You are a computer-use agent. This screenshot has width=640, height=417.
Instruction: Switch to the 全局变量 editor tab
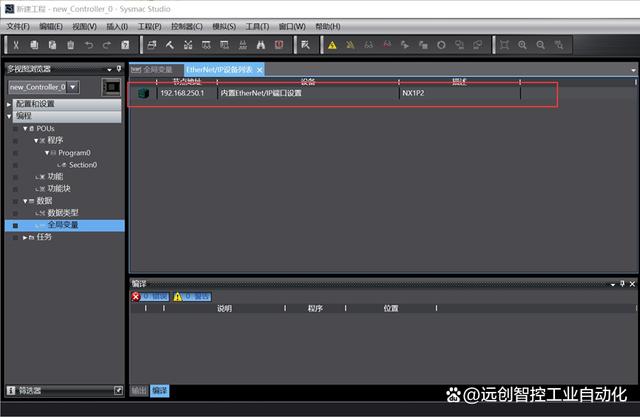[x=157, y=70]
